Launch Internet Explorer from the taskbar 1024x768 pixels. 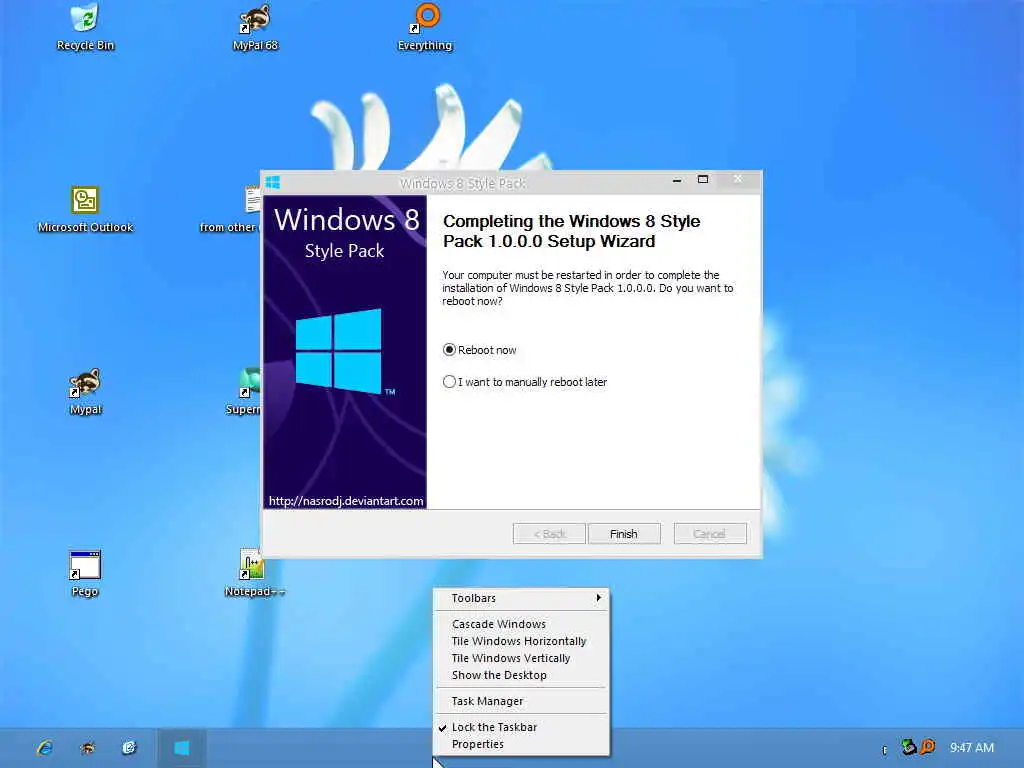click(44, 748)
